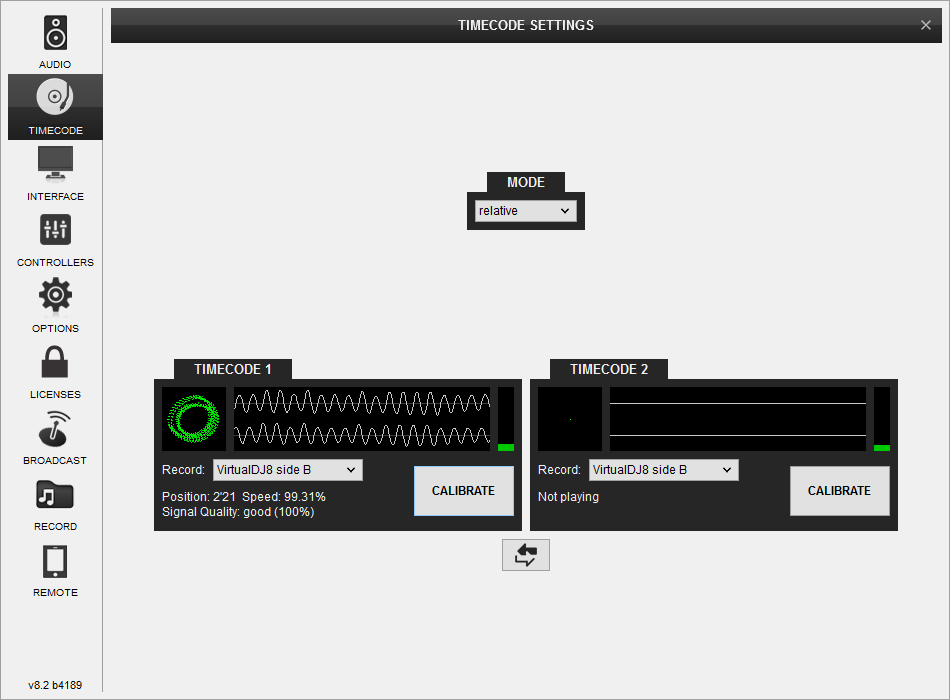Click the 'Position: 2'21 Speed: 99.31%' text
Image resolution: width=950 pixels, height=700 pixels.
tap(244, 497)
